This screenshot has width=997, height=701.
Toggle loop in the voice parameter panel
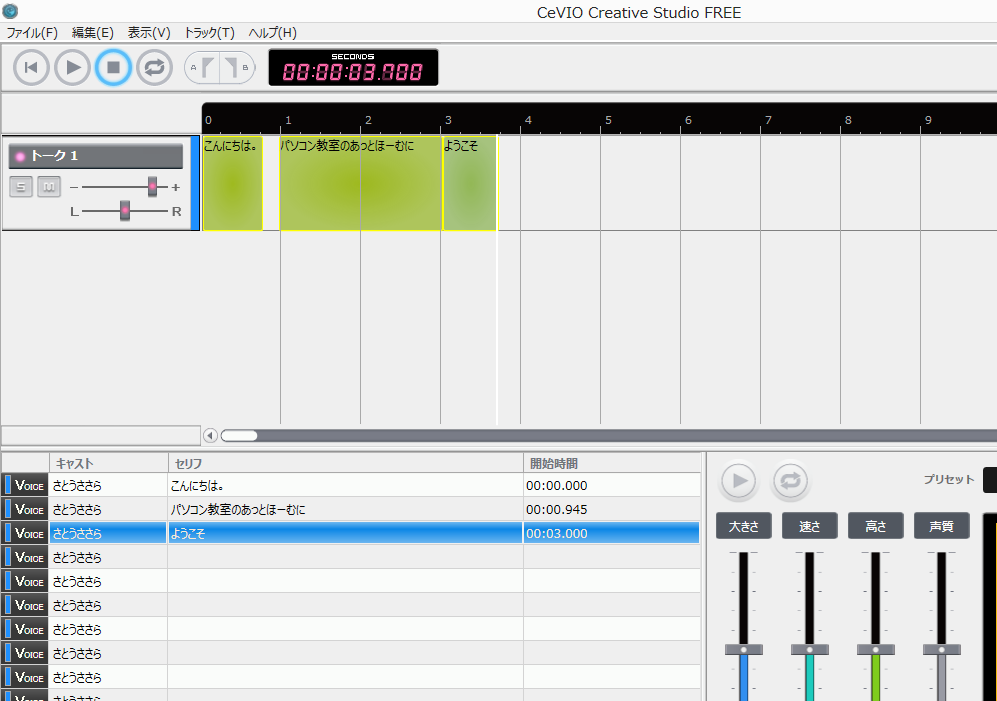[790, 481]
